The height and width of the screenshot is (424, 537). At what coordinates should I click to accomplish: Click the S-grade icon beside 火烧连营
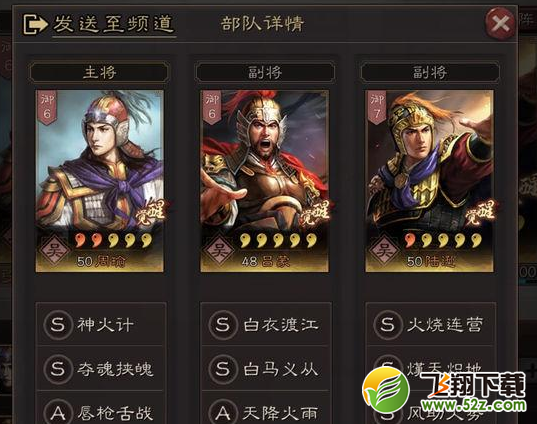(x=387, y=324)
